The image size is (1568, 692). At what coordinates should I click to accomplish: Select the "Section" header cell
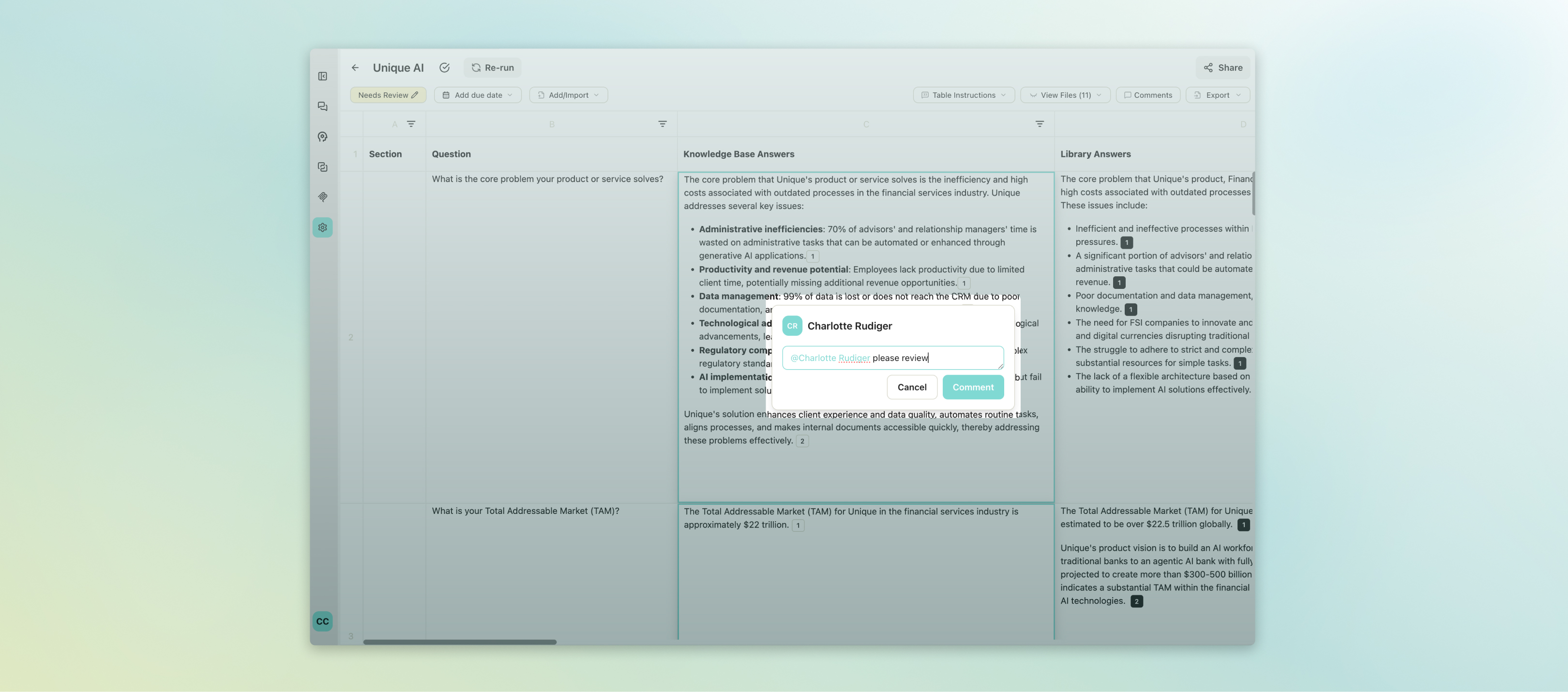[x=394, y=154]
